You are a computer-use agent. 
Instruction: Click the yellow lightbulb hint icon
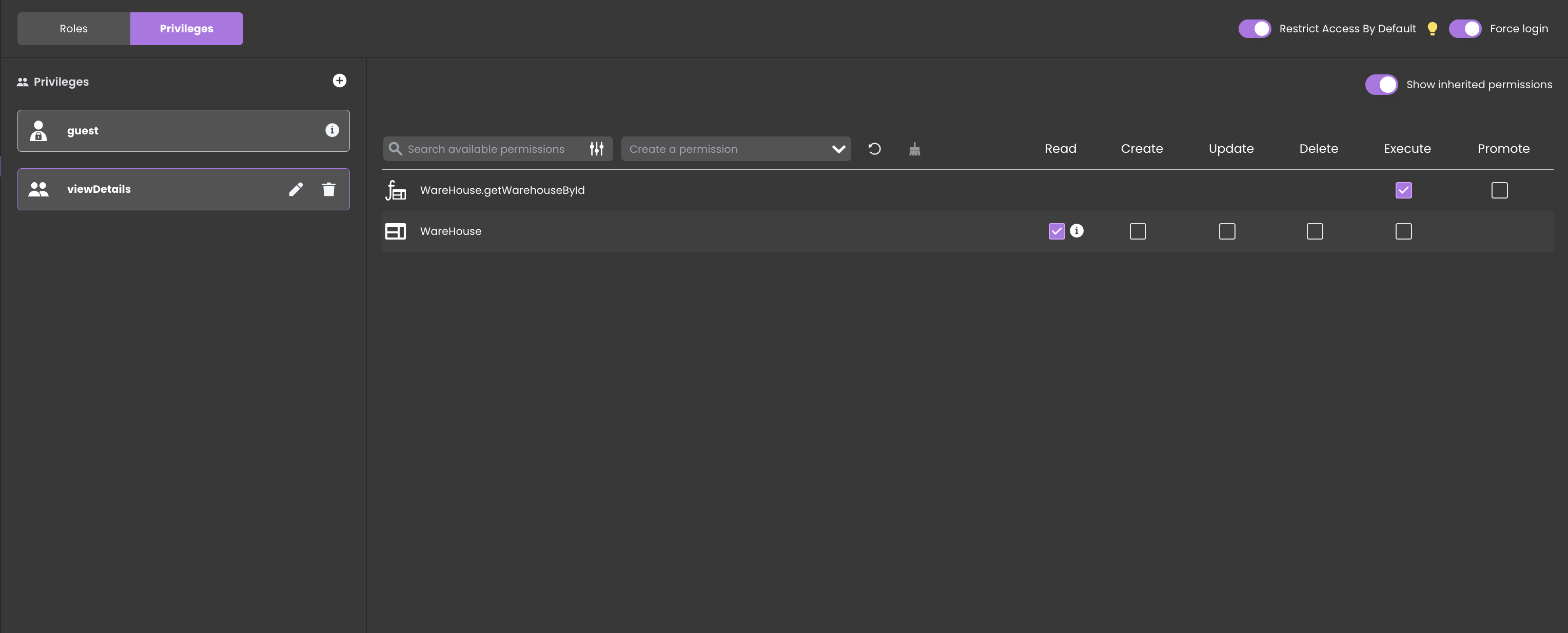(1432, 29)
